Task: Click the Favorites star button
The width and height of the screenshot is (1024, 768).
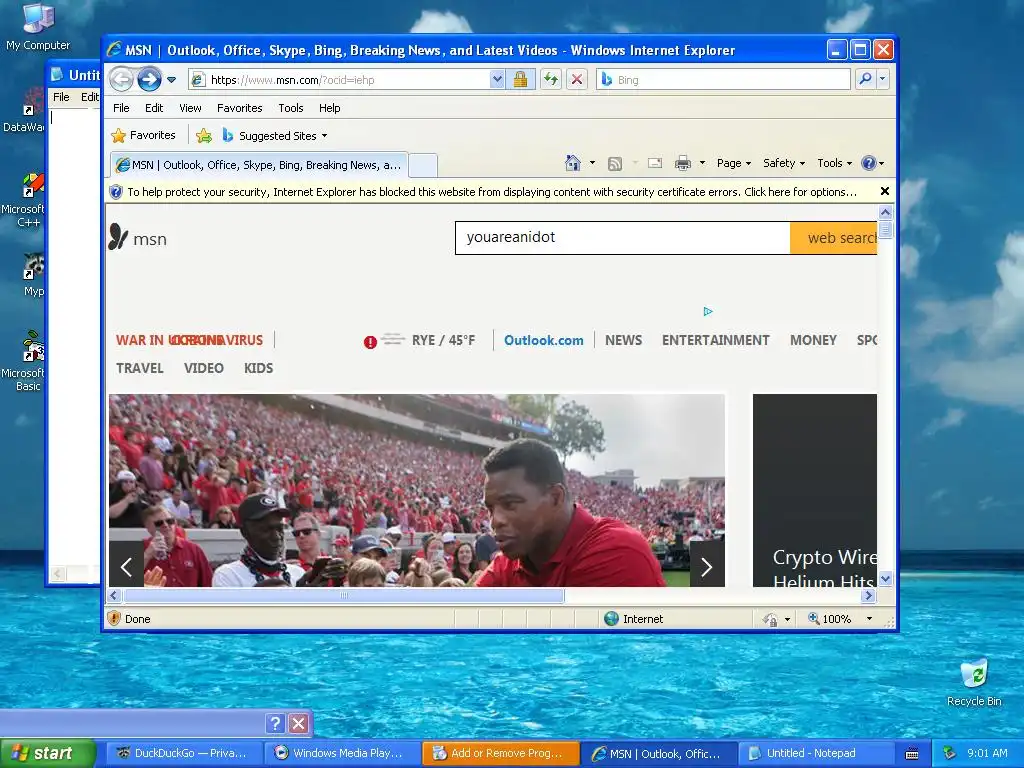Action: (x=144, y=135)
